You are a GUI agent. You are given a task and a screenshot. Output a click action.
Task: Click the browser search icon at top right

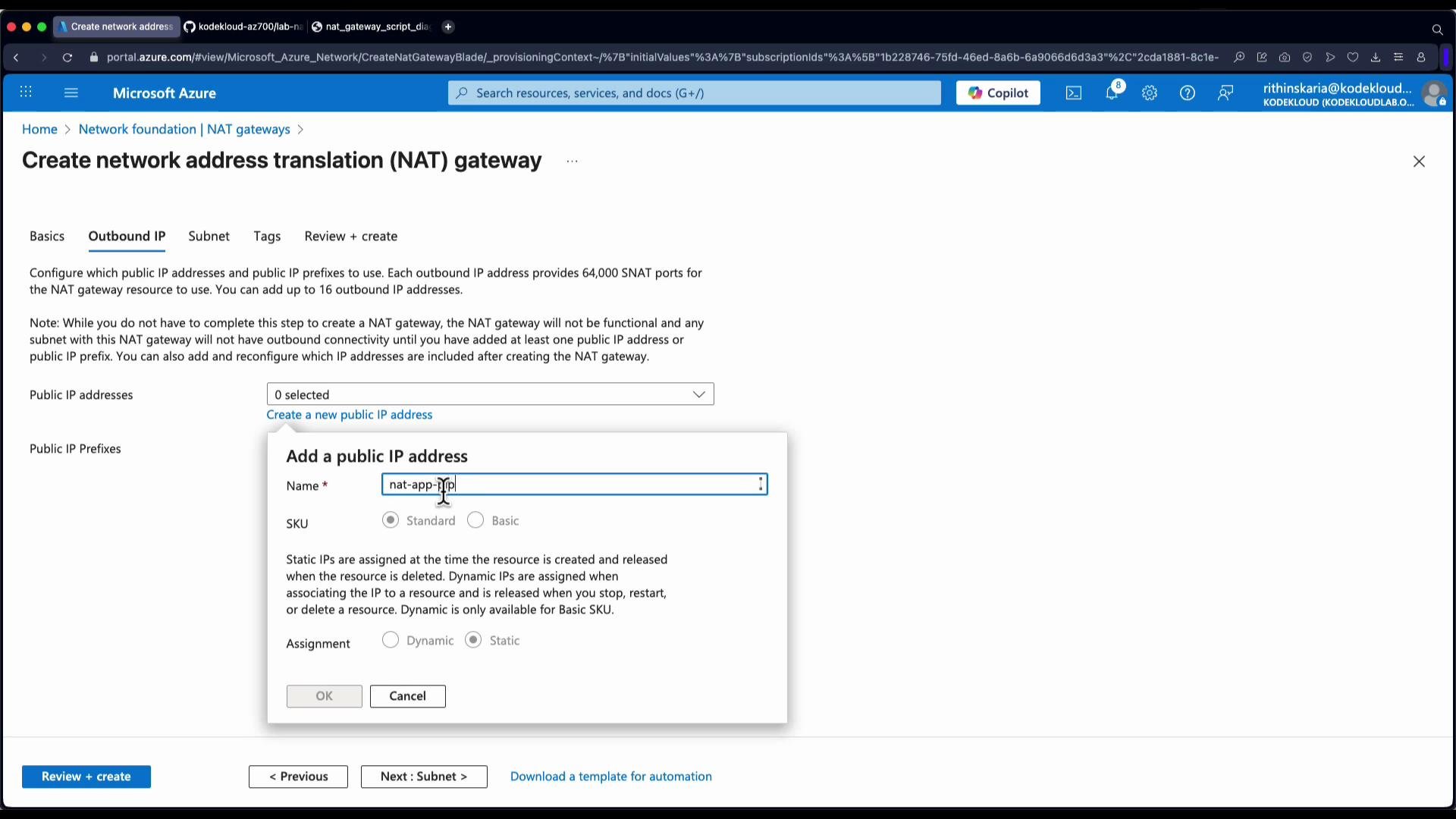[1437, 30]
